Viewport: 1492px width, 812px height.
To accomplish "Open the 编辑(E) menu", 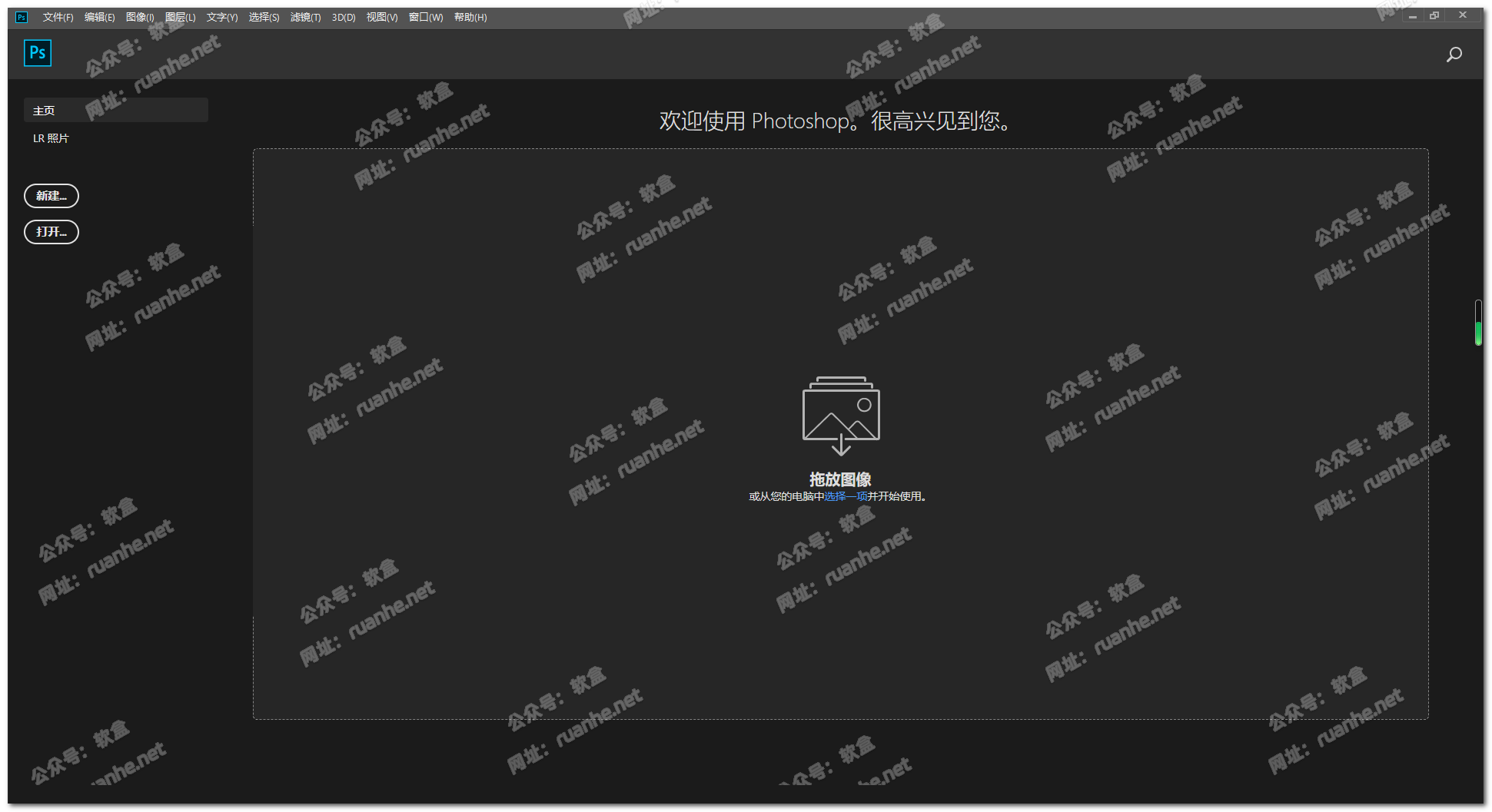I will click(x=99, y=17).
